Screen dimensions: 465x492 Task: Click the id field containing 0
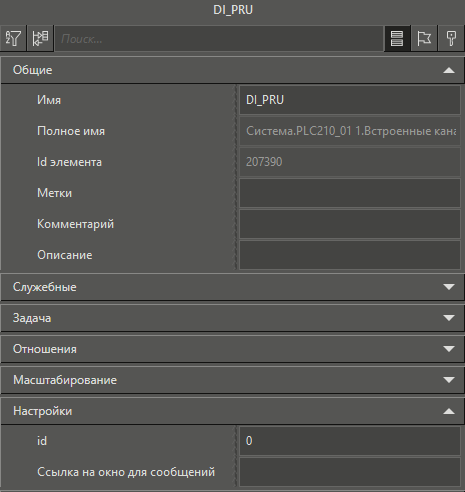350,441
